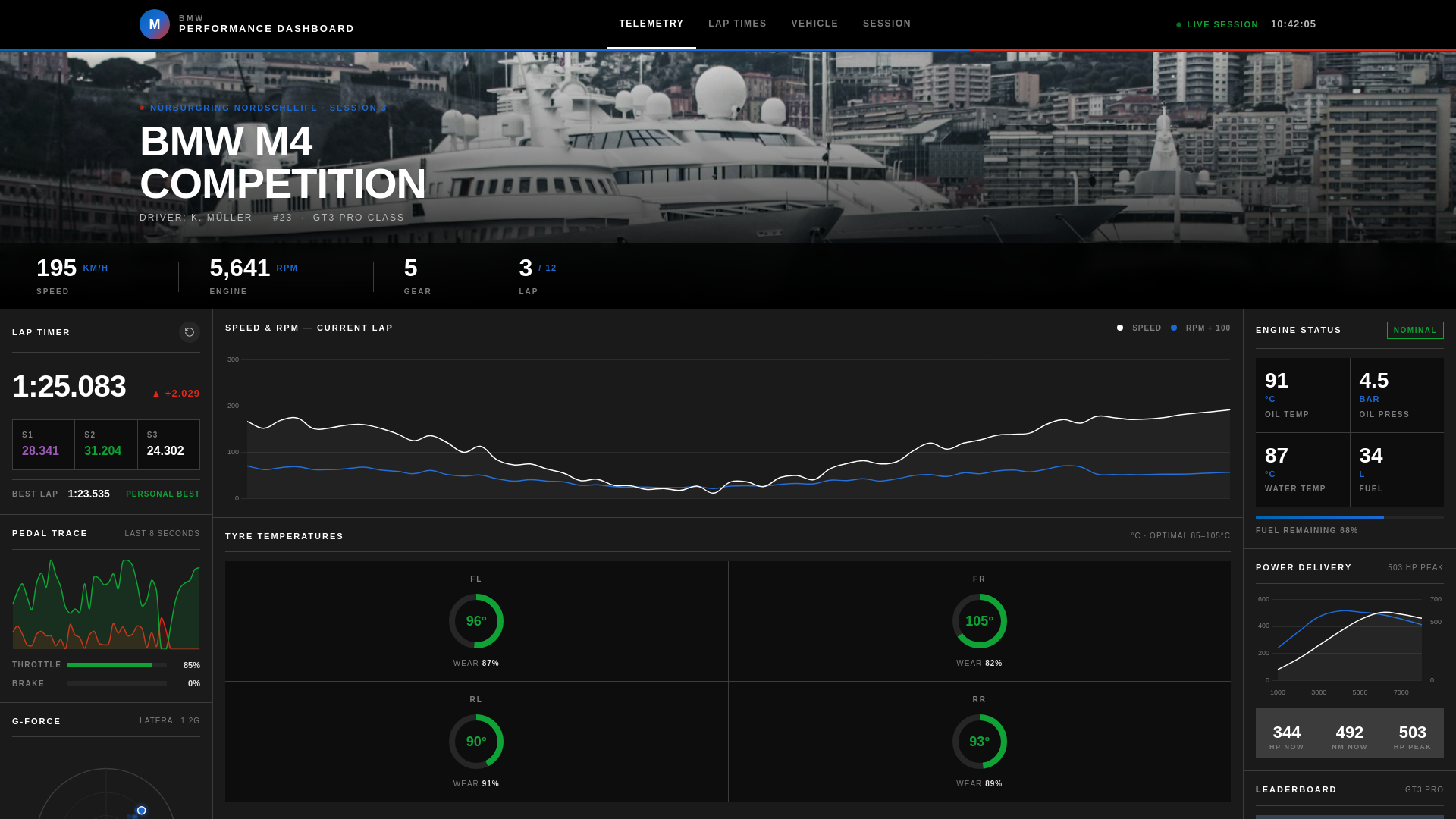Switch to the Lap Times tab

[x=737, y=24]
